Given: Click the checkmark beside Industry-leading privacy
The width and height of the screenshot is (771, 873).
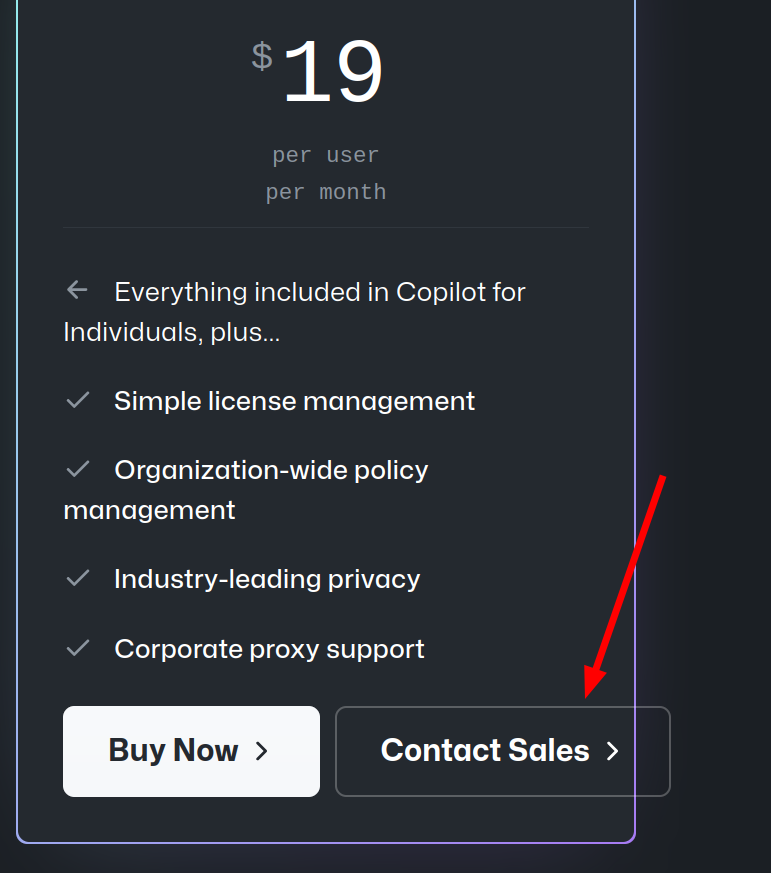Looking at the screenshot, I should pyautogui.click(x=78, y=578).
